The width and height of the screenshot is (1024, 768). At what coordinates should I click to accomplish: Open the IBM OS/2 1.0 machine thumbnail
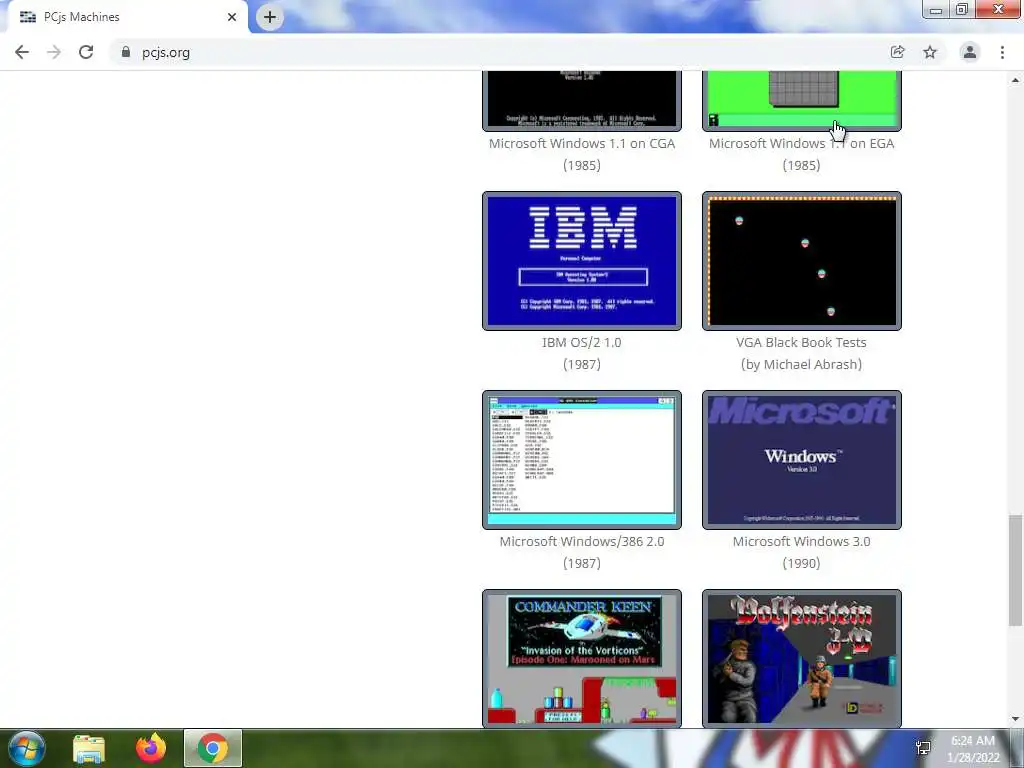pyautogui.click(x=582, y=261)
